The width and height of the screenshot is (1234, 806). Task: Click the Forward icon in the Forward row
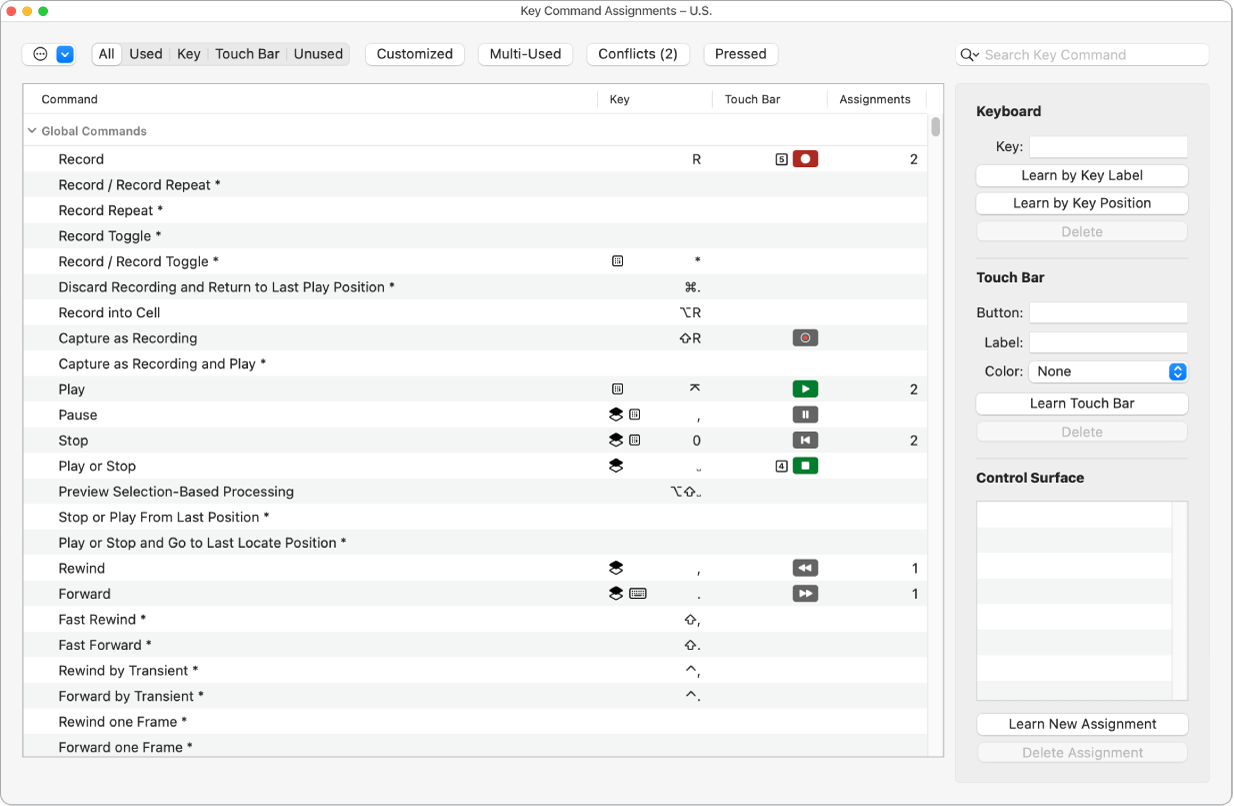pos(805,593)
